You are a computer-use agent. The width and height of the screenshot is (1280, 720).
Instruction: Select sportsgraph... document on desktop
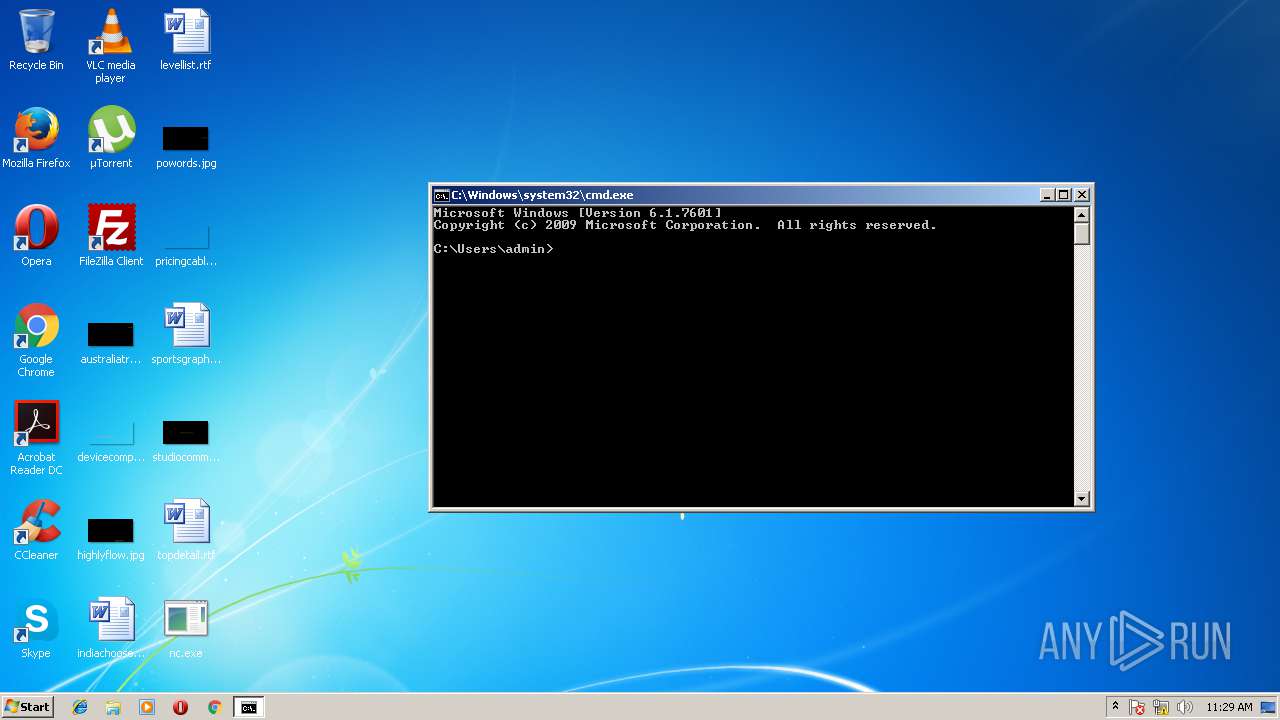[x=186, y=334]
